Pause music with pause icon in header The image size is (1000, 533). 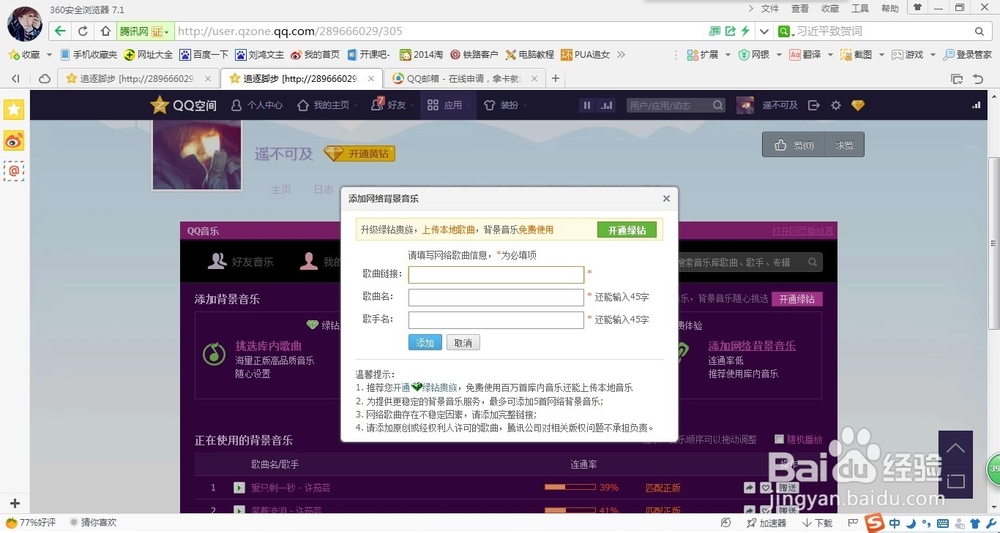[587, 106]
